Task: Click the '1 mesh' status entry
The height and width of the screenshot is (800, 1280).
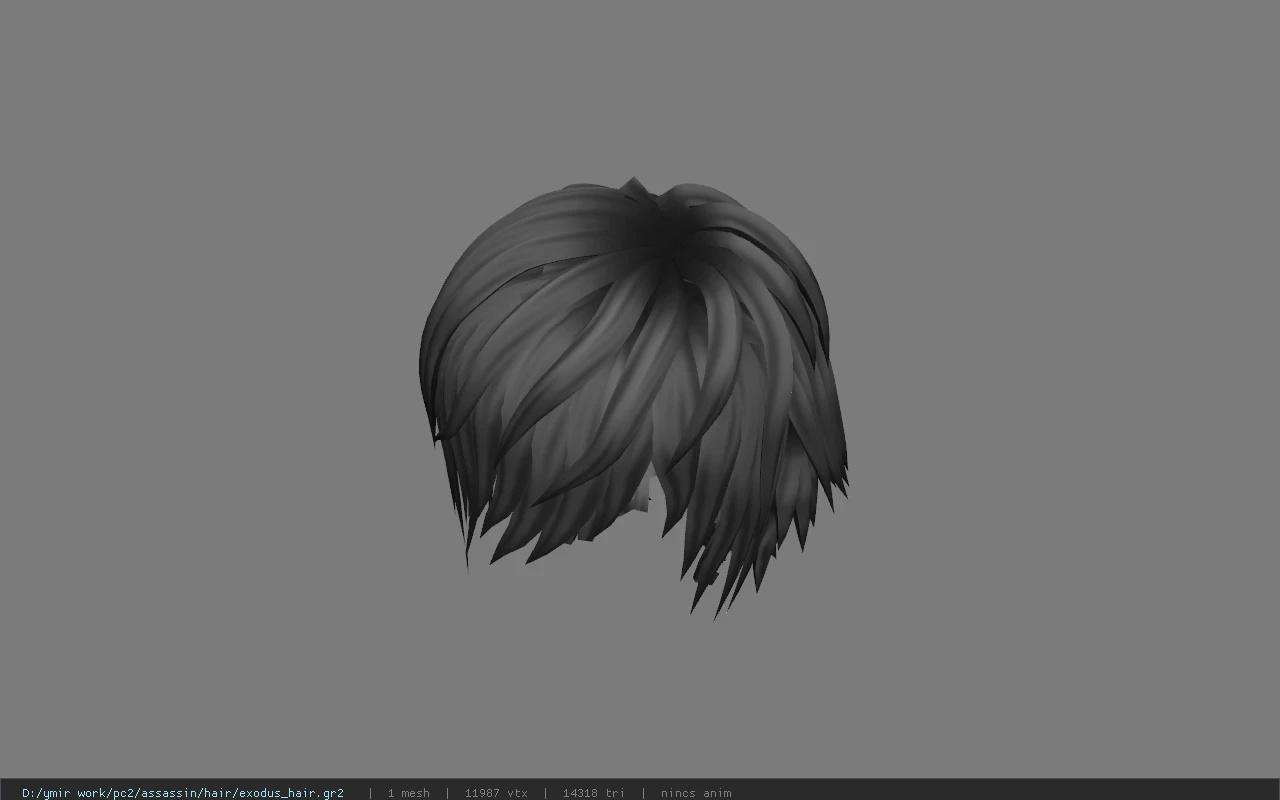Action: tap(408, 793)
